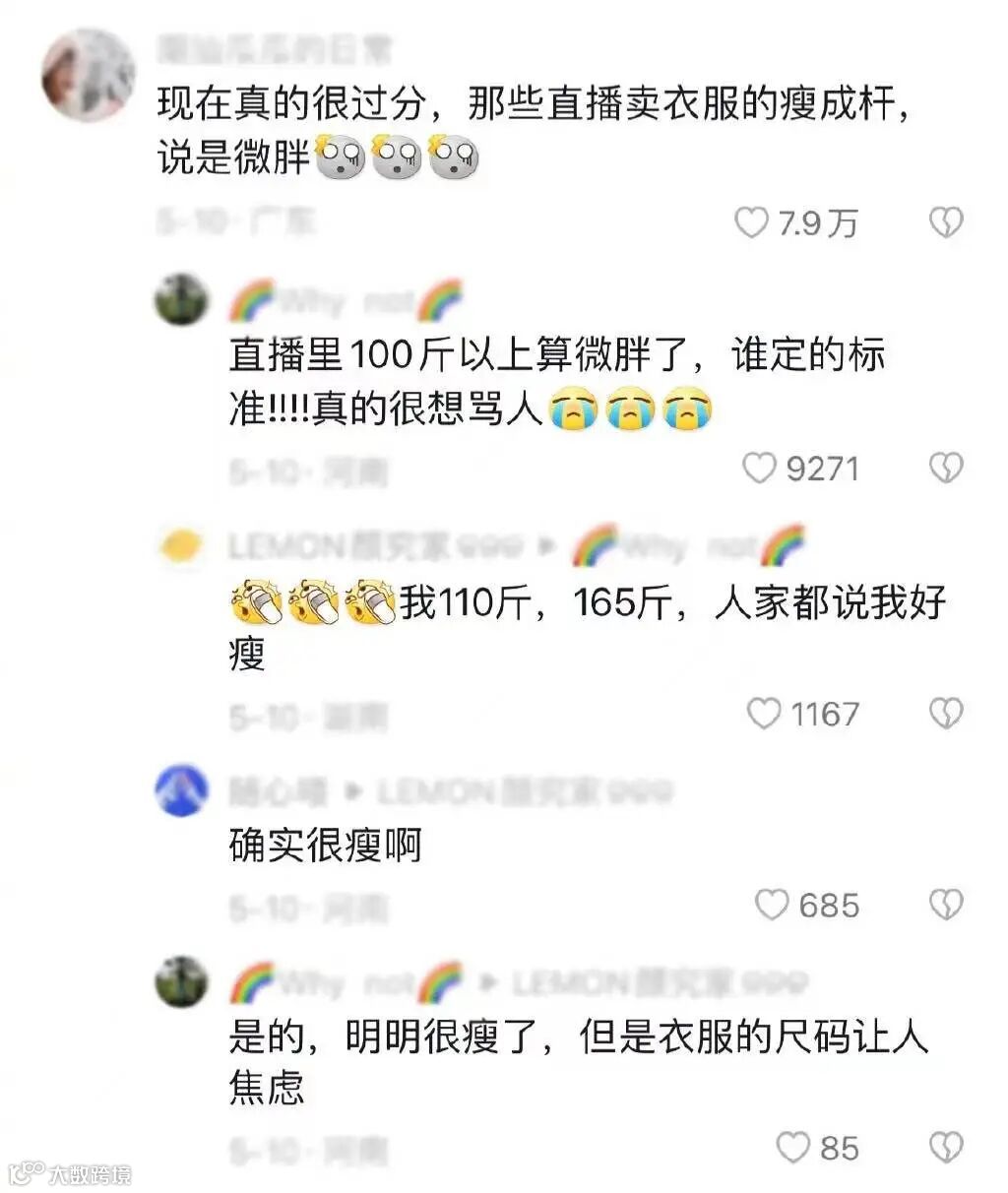Tap the 大数跨境 watermark logo
The width and height of the screenshot is (1008, 1193).
click(69, 1173)
